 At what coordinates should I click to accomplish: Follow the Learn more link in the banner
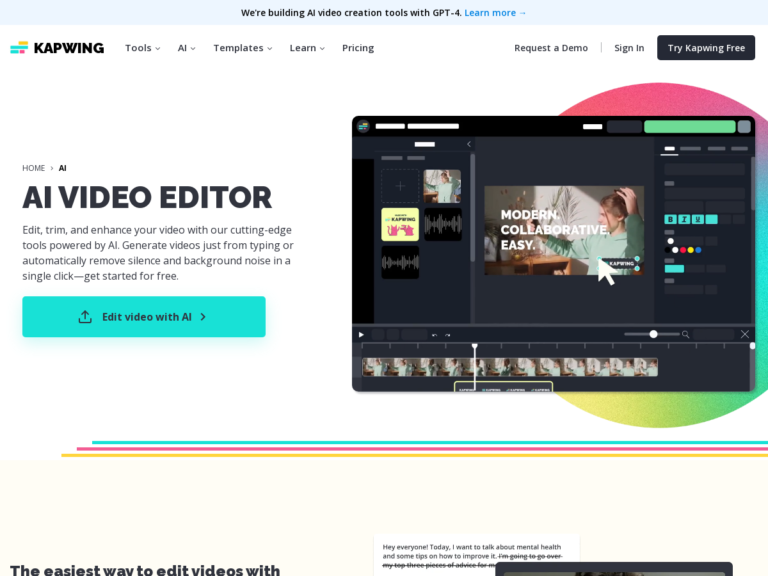coord(495,13)
